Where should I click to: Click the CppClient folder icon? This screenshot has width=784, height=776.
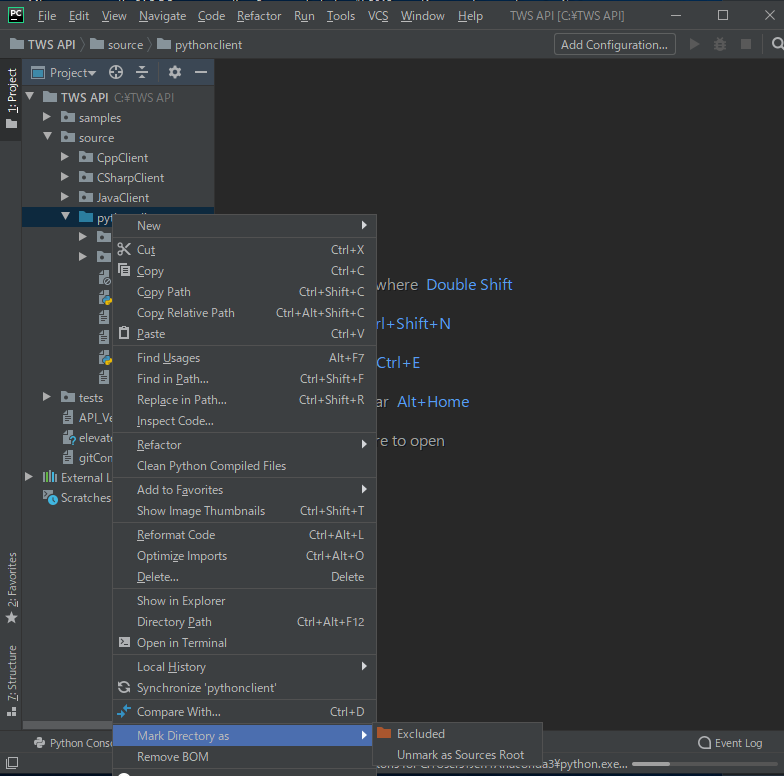tap(86, 158)
